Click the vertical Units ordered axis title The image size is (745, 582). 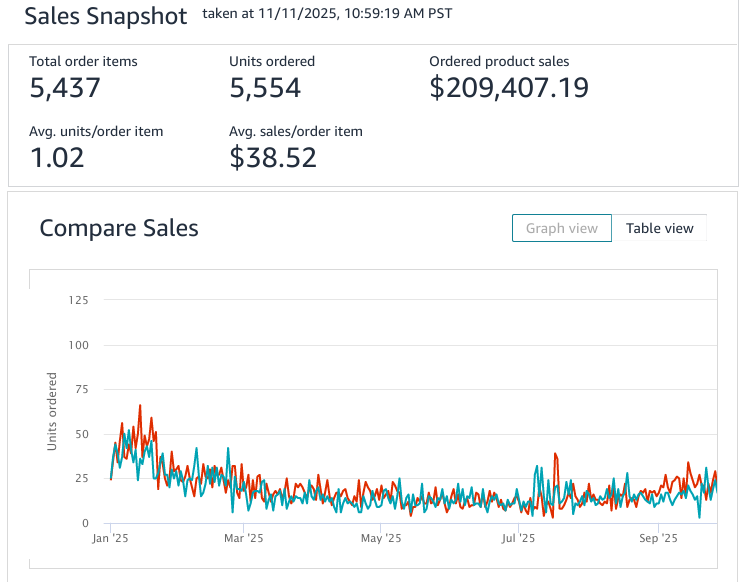[x=52, y=411]
